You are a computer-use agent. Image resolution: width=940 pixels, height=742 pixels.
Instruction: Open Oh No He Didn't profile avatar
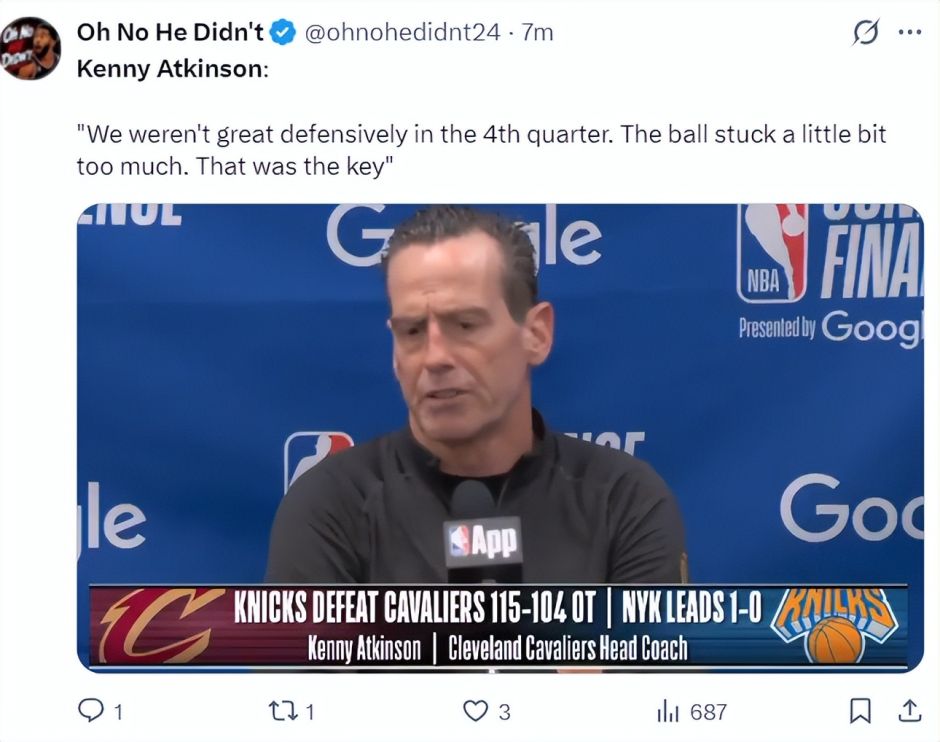31,48
